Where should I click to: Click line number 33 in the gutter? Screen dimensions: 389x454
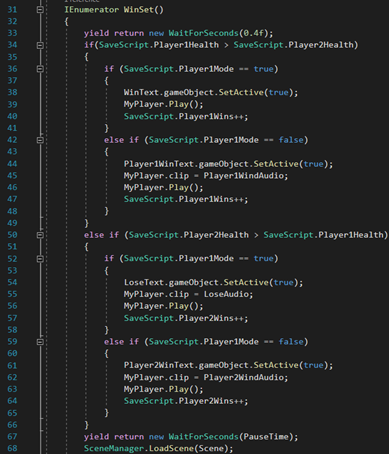(12, 33)
